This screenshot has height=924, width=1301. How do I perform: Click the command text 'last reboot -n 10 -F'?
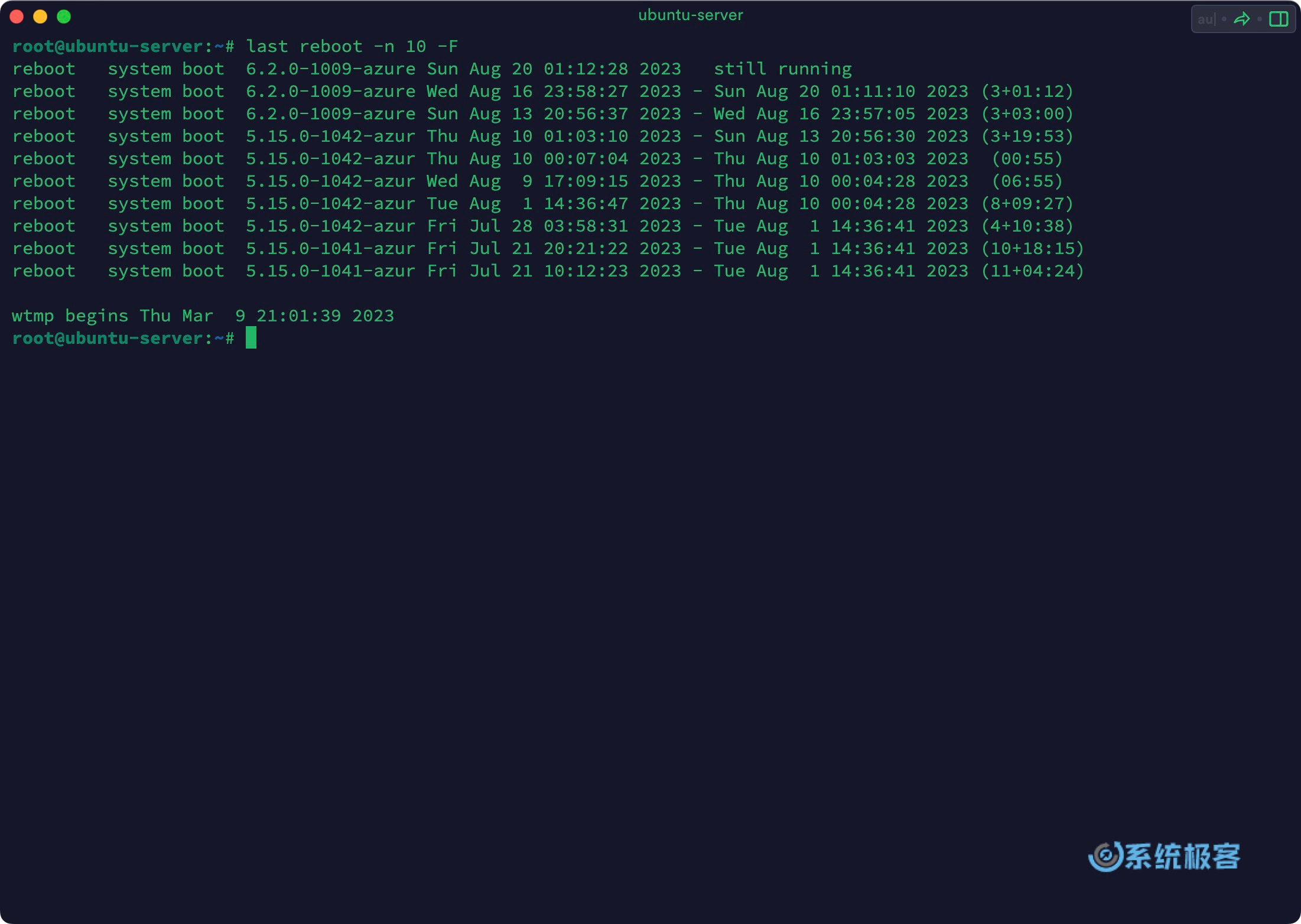tap(352, 46)
